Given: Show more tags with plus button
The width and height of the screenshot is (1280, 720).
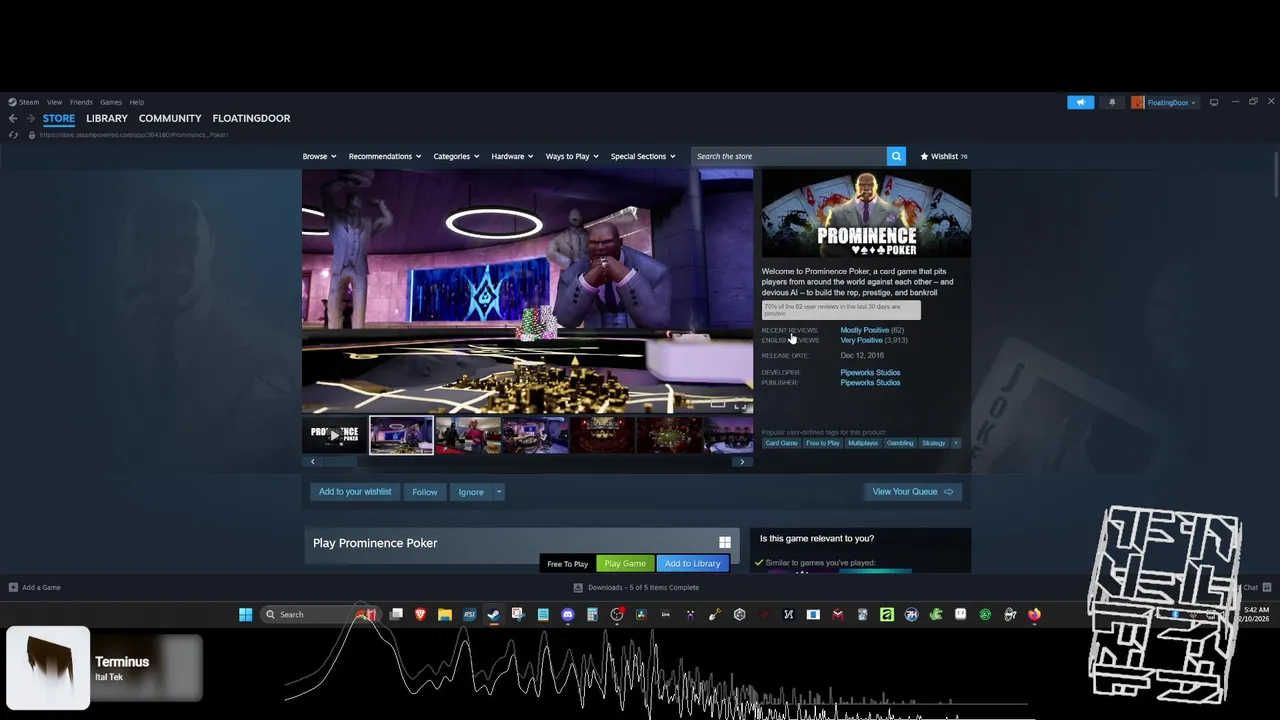Looking at the screenshot, I should click(955, 443).
